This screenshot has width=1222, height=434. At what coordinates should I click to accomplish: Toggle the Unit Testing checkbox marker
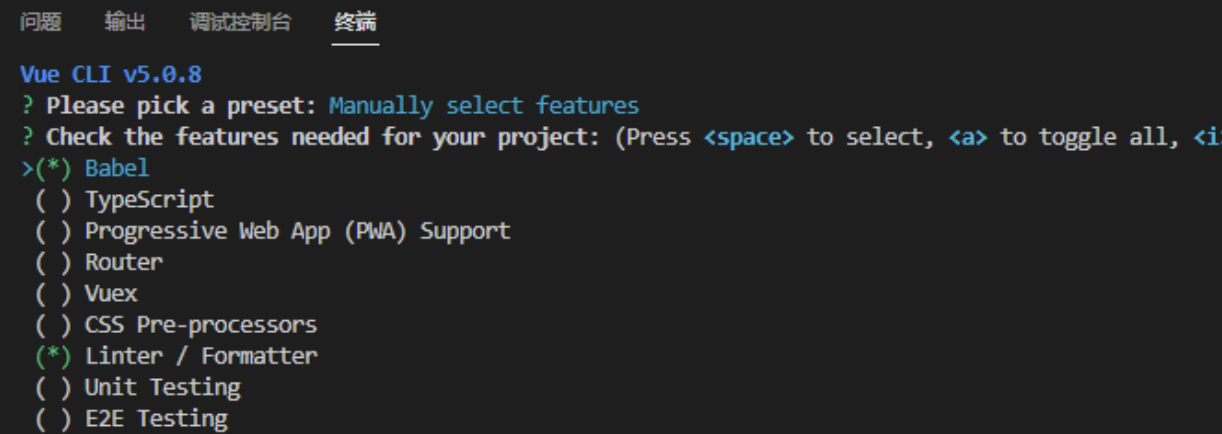point(53,387)
